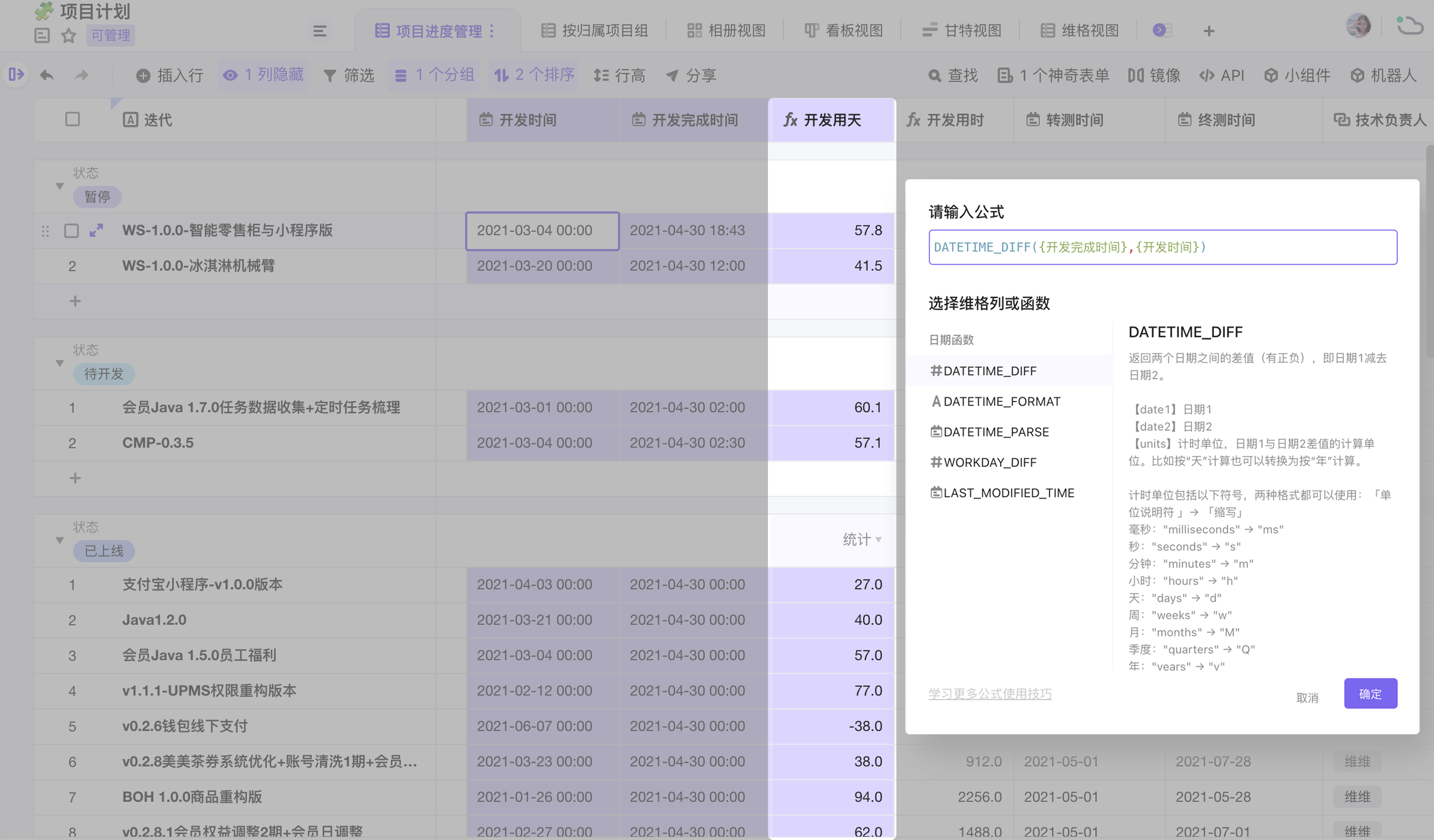
Task: Confirm the formula with 确定 button
Action: tap(1370, 693)
